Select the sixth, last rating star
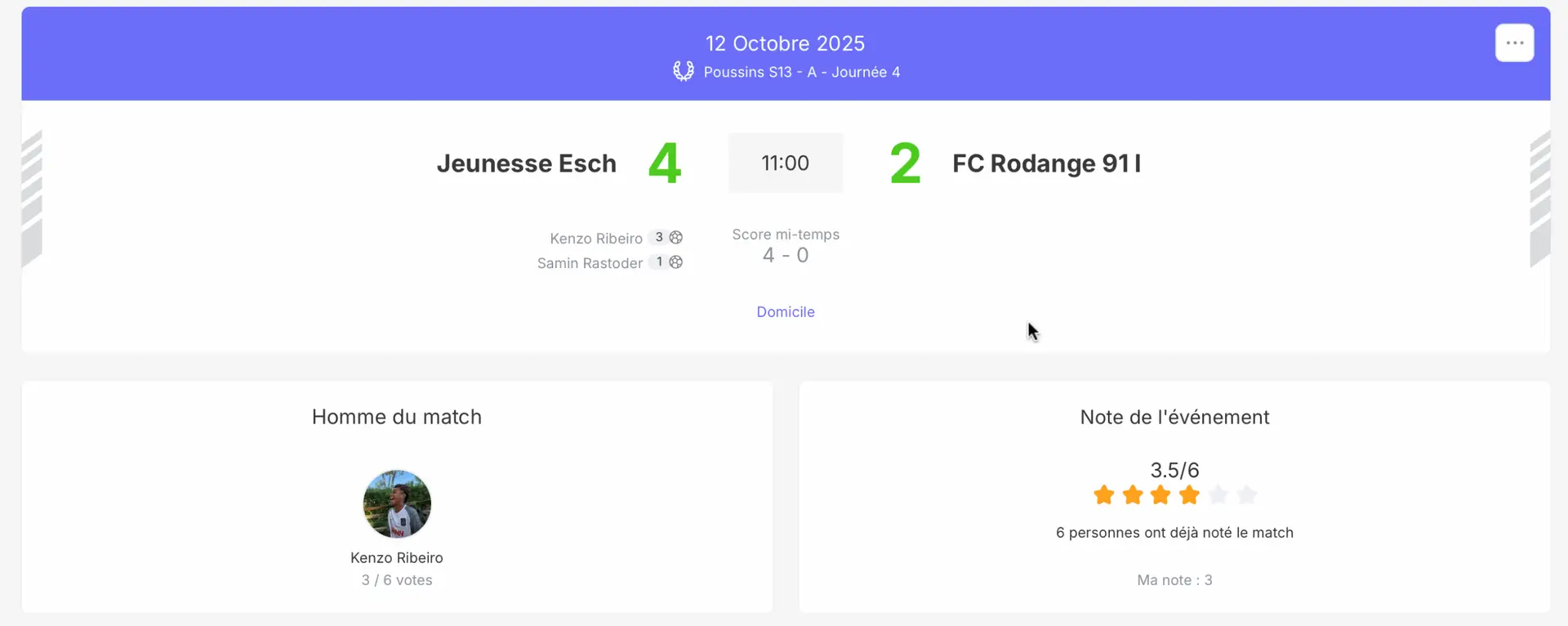The image size is (1568, 626). 1246,494
